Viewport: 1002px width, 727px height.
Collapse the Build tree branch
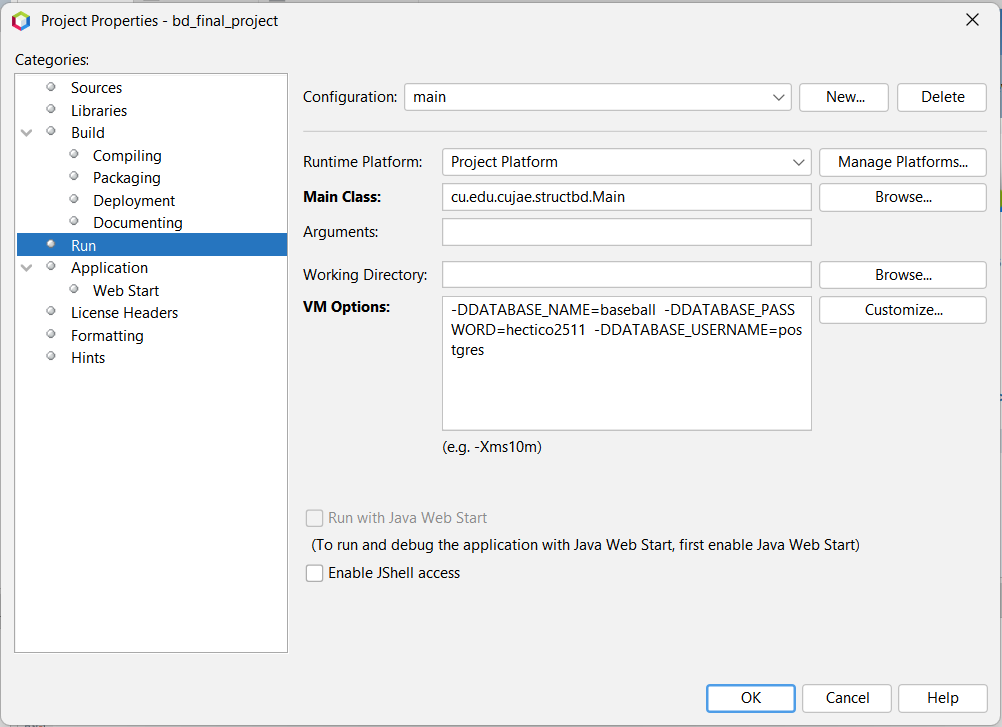26,132
